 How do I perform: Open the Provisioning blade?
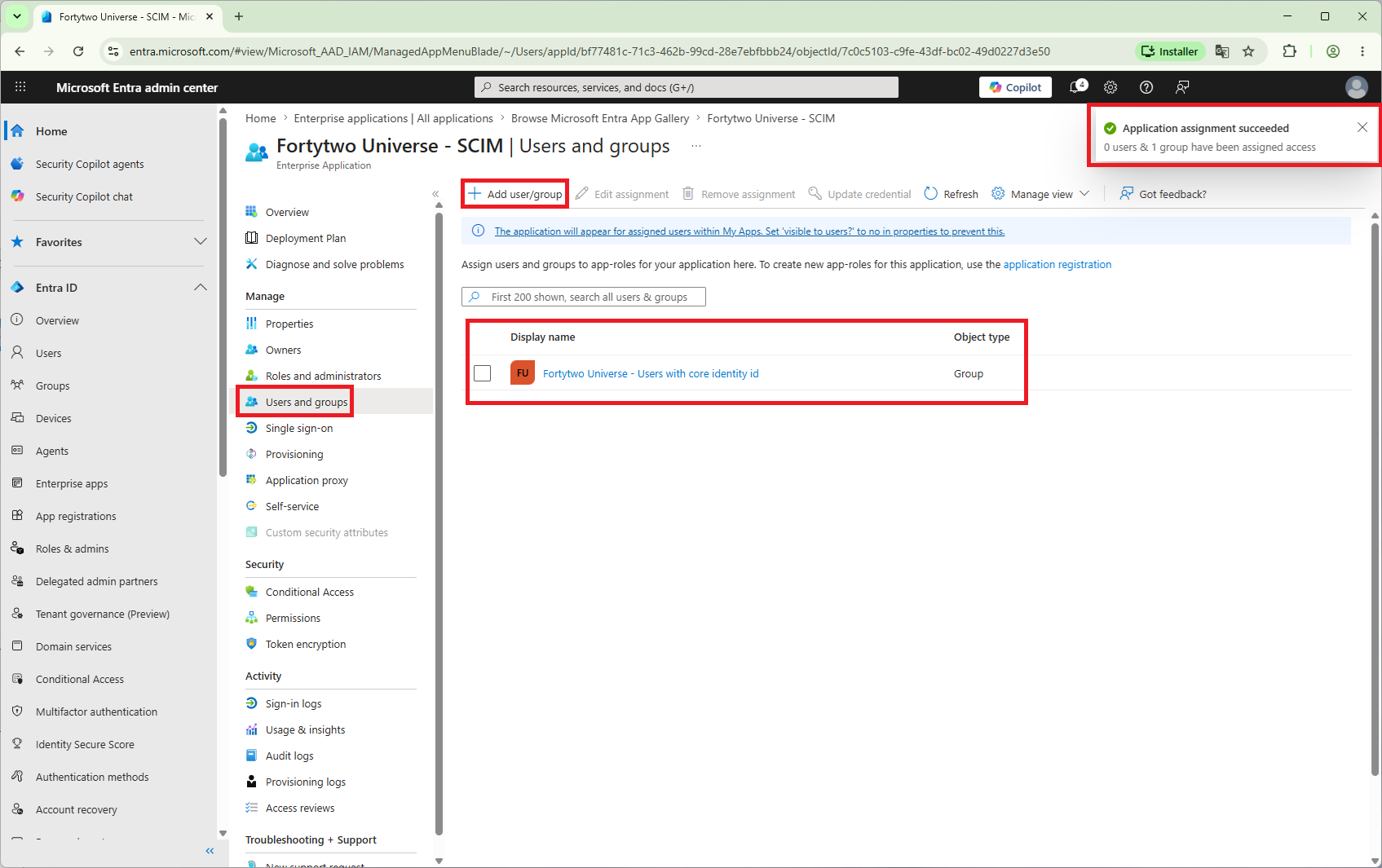[294, 455]
